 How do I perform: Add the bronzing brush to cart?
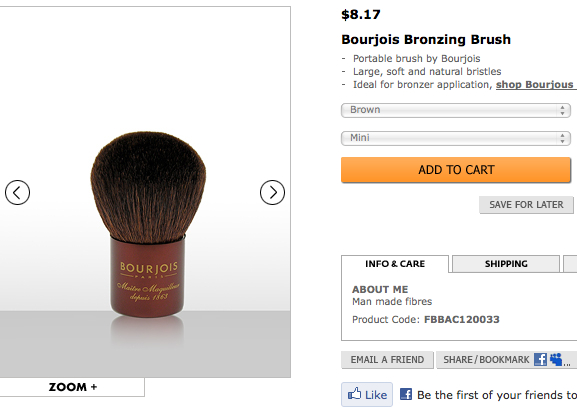456,170
